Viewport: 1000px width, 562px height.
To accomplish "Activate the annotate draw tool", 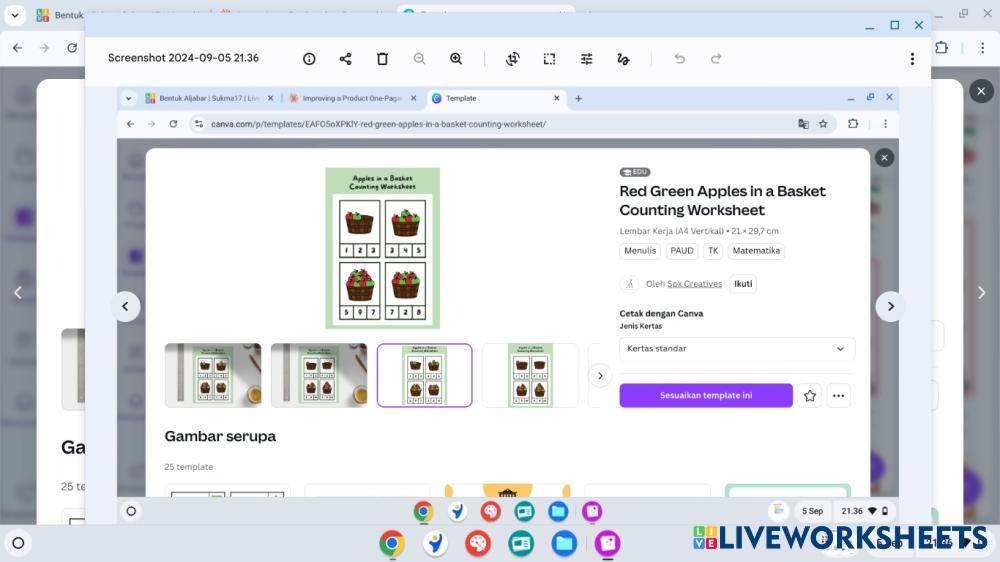I will (623, 59).
